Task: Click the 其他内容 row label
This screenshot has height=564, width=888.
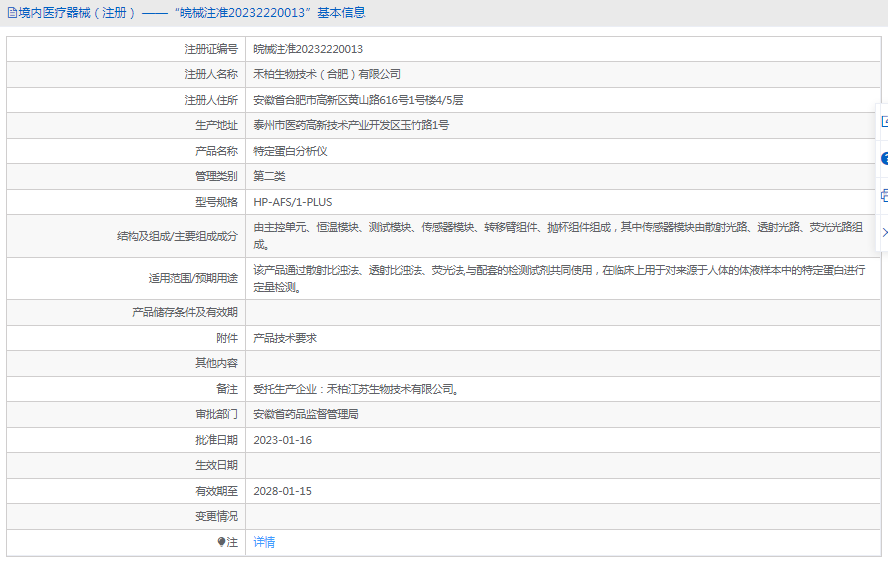Action: (216, 363)
